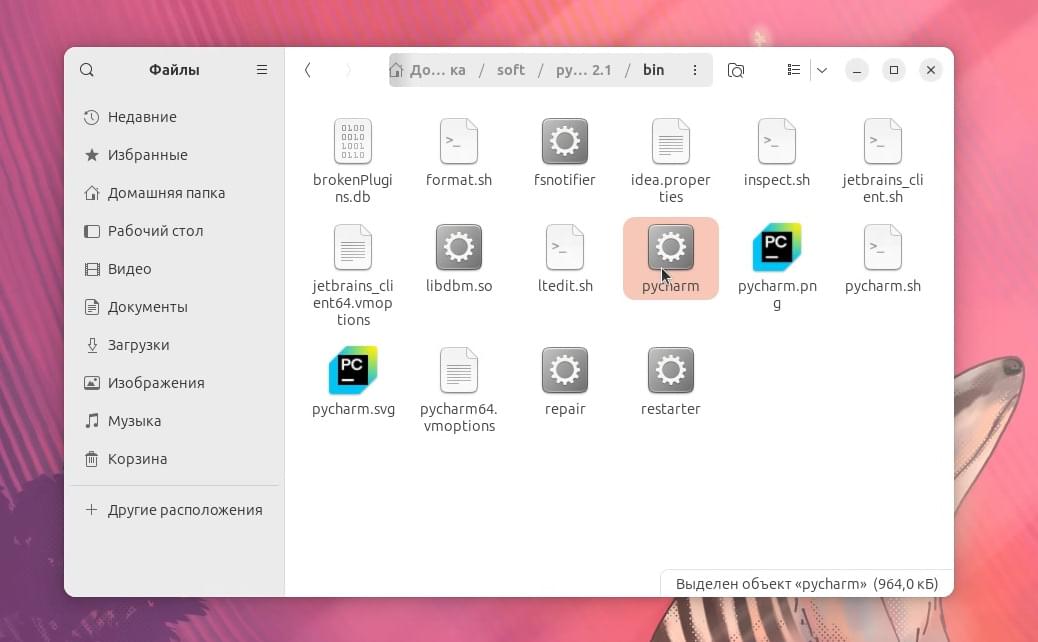The height and width of the screenshot is (642, 1038).
Task: Select the repair executable icon
Action: coord(565,370)
